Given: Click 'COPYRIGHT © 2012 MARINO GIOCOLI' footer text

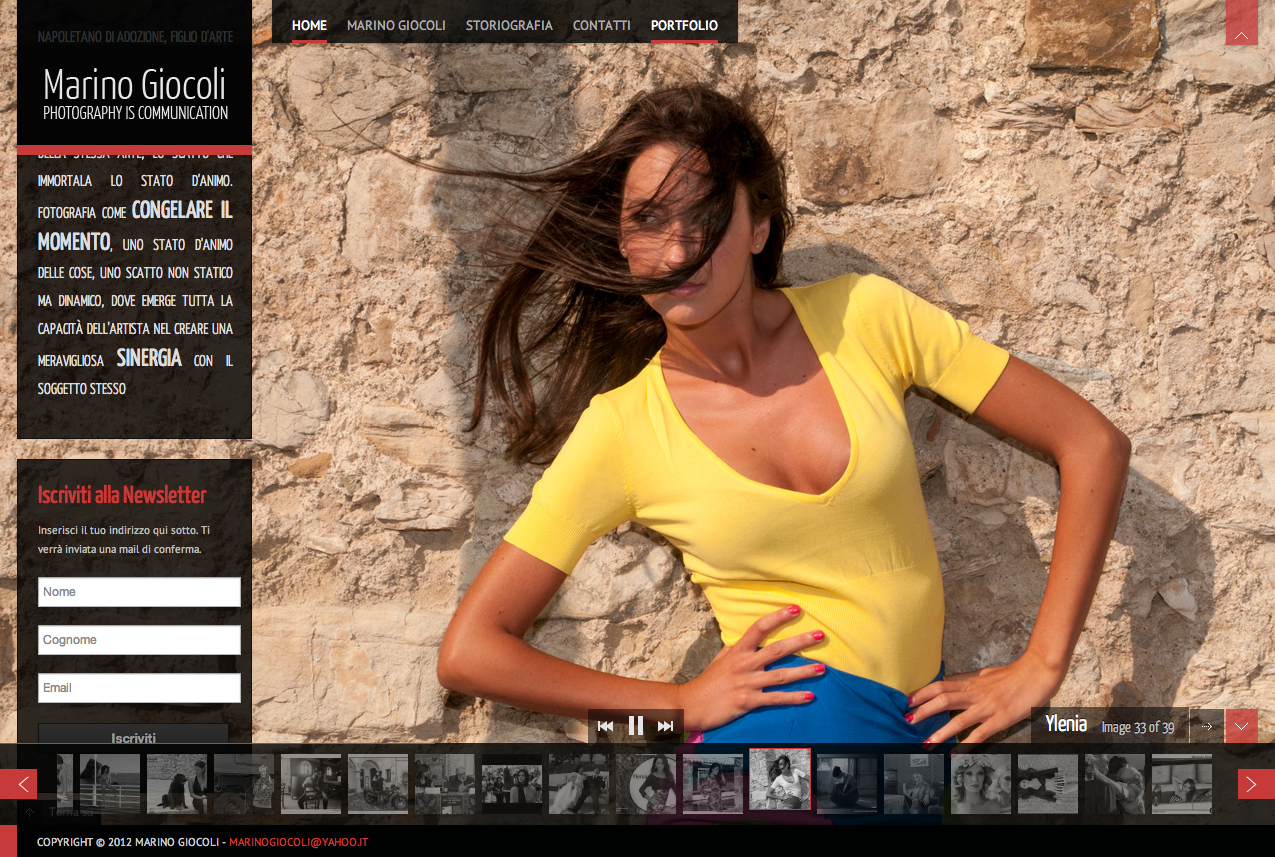Looking at the screenshot, I should click(128, 842).
